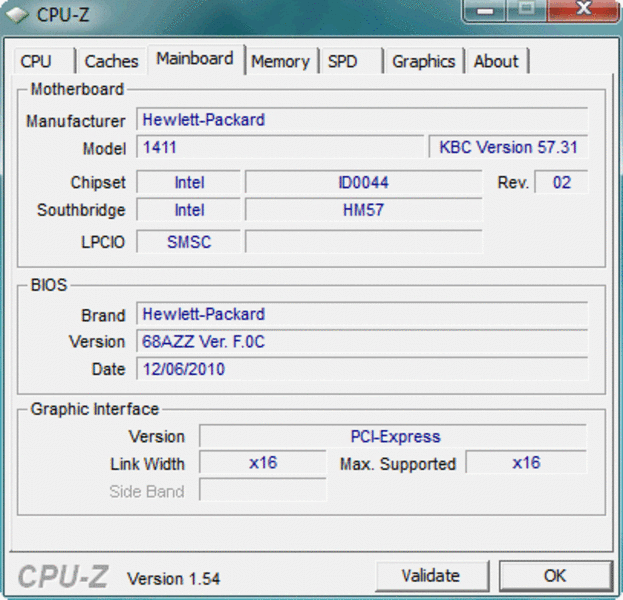
Task: Click the empty LPCIO model field
Action: 364,241
